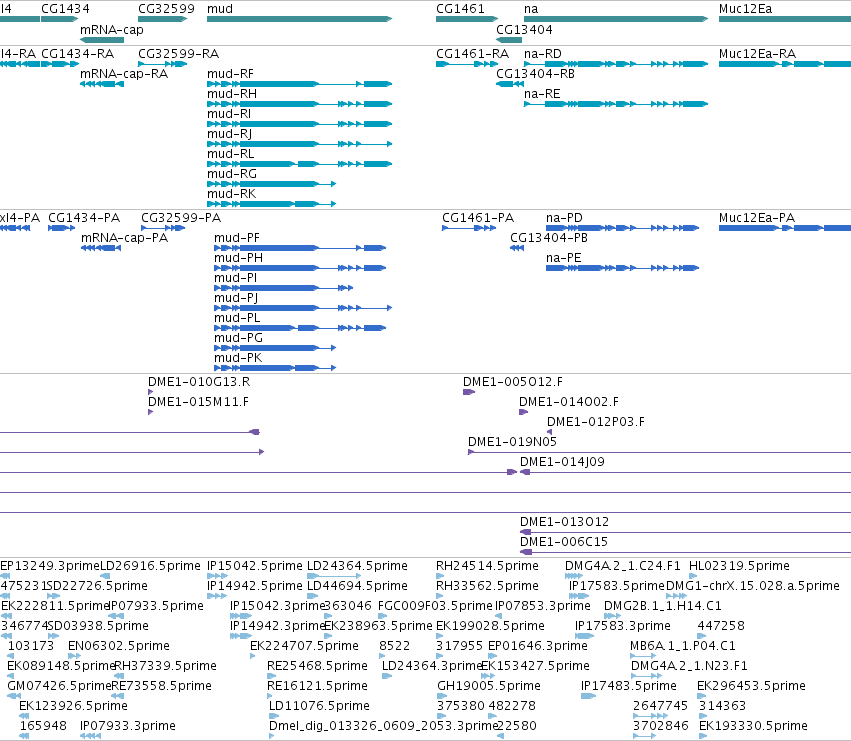Screen dimensions: 851x741
Task: Click the CG32599-RA transcript
Action: click(162, 64)
